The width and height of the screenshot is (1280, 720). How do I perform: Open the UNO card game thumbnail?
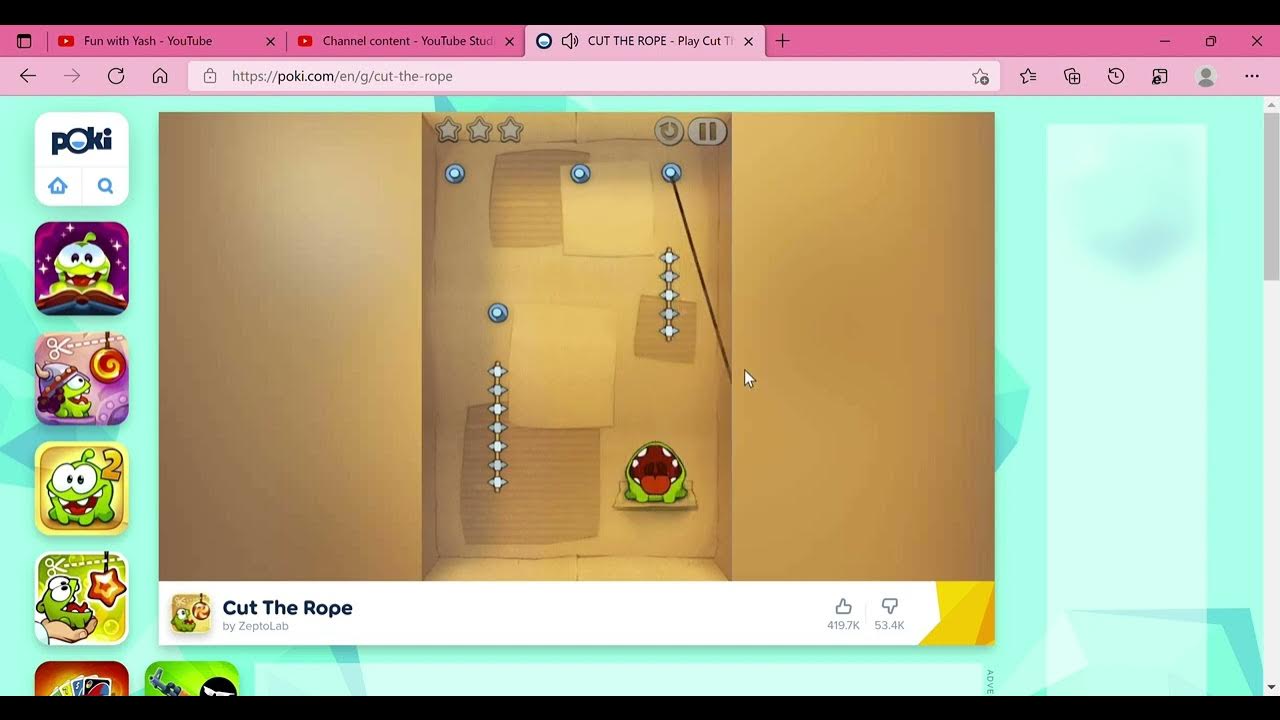[x=82, y=679]
